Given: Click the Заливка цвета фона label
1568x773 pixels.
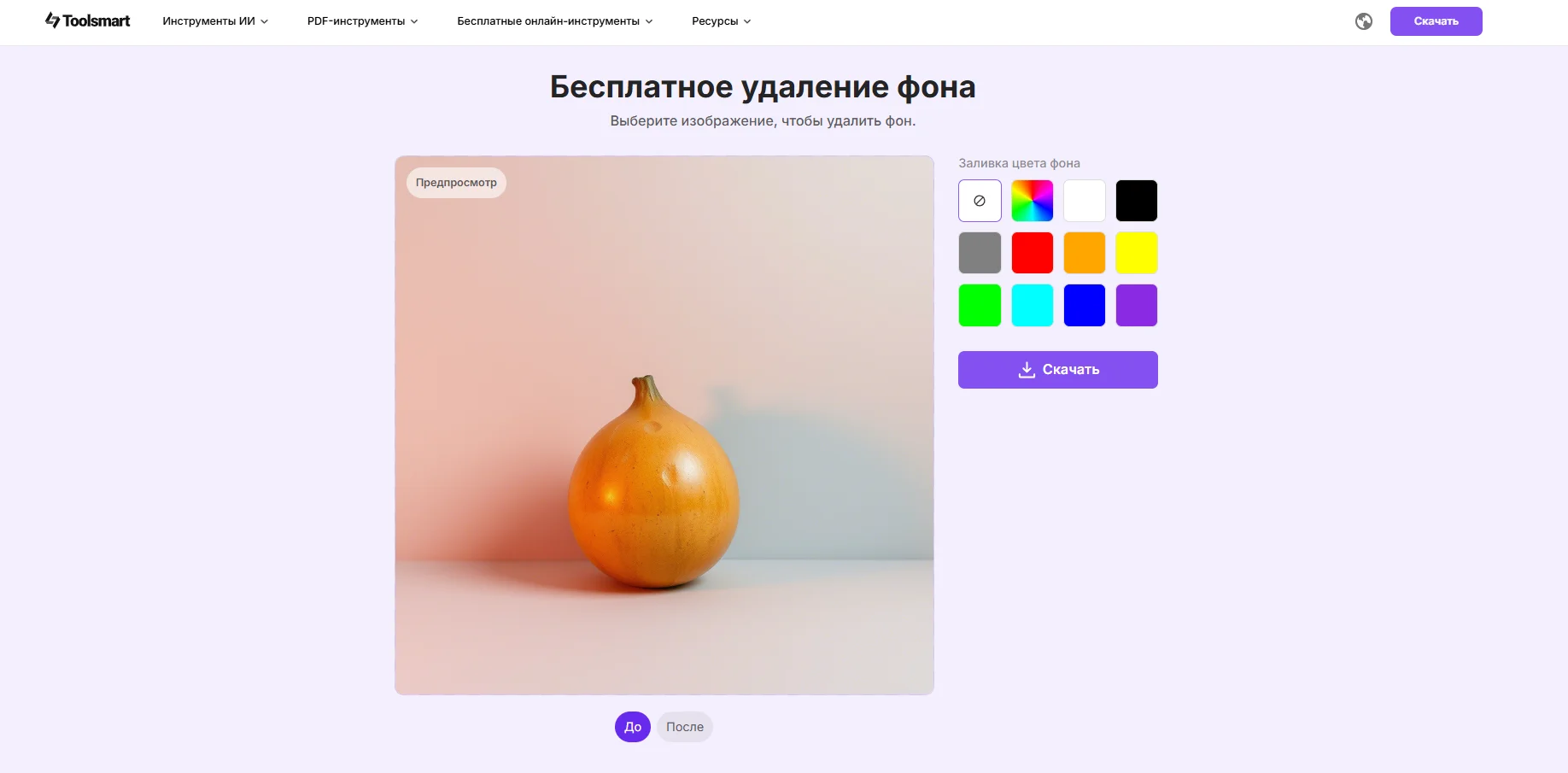Looking at the screenshot, I should tap(1019, 163).
